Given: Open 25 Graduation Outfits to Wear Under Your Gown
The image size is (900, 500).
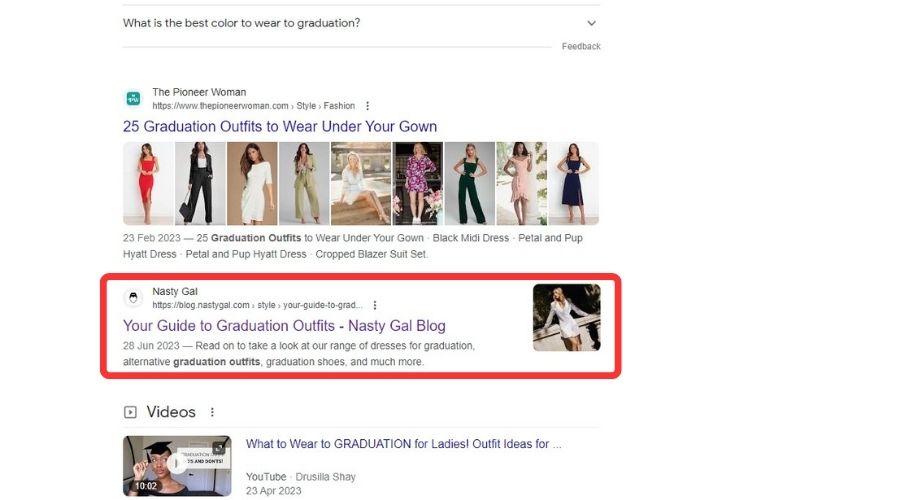Looking at the screenshot, I should tap(280, 126).
